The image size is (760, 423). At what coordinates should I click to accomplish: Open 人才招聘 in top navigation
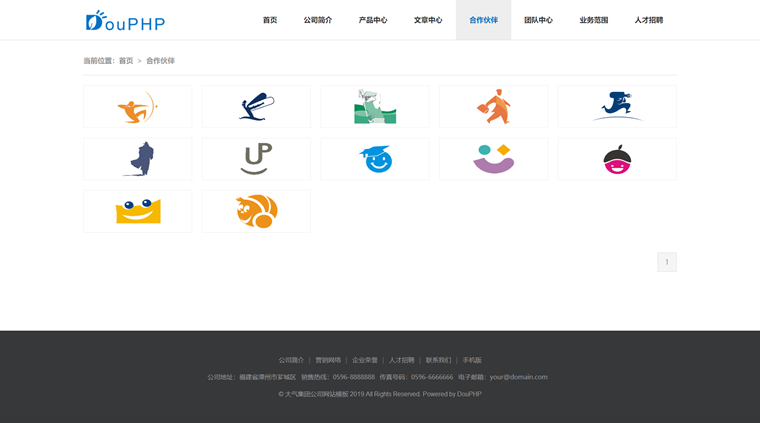(x=649, y=20)
